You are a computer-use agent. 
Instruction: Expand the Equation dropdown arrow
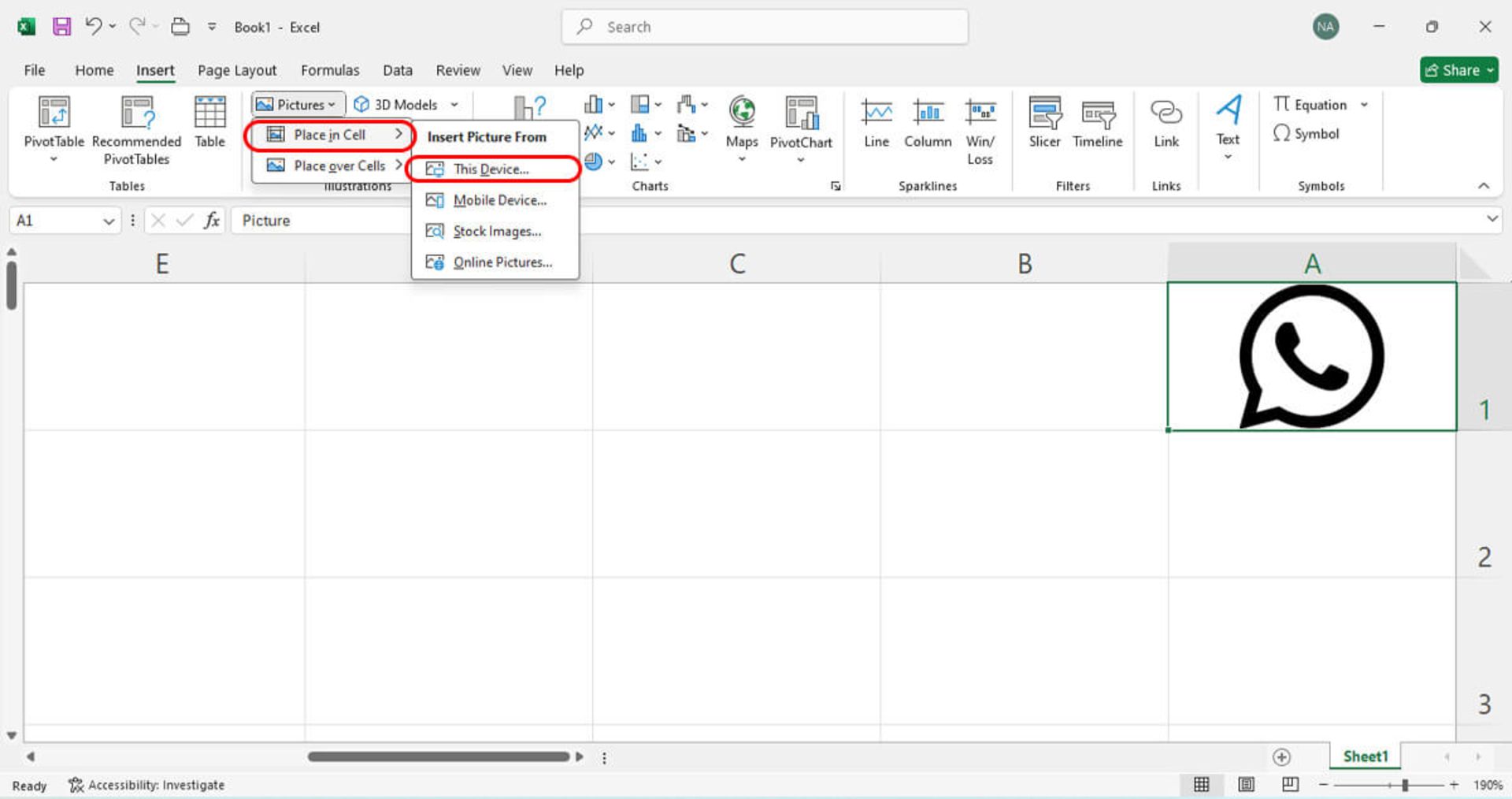(1364, 104)
